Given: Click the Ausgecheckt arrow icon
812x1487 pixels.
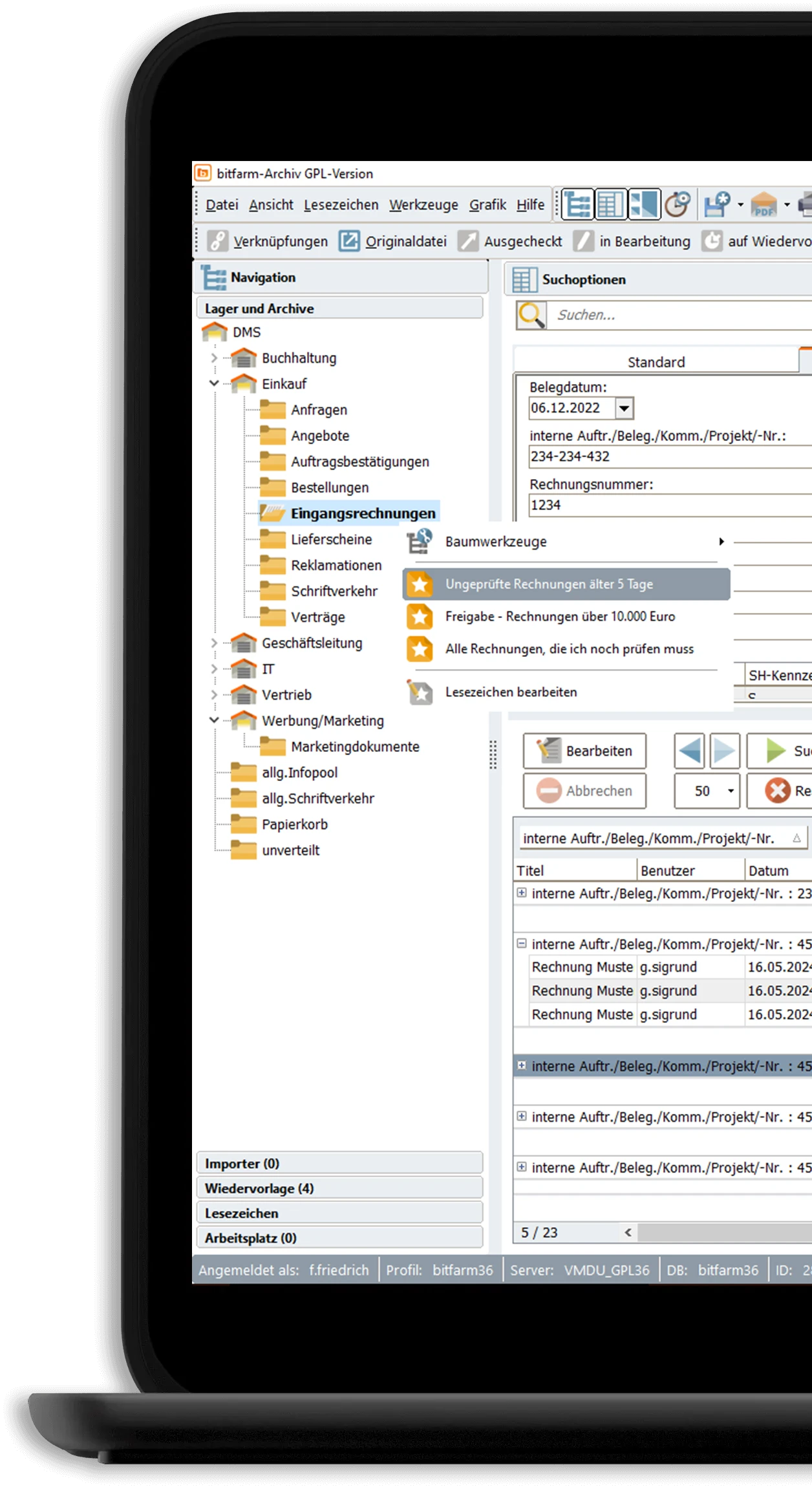Looking at the screenshot, I should coord(468,241).
